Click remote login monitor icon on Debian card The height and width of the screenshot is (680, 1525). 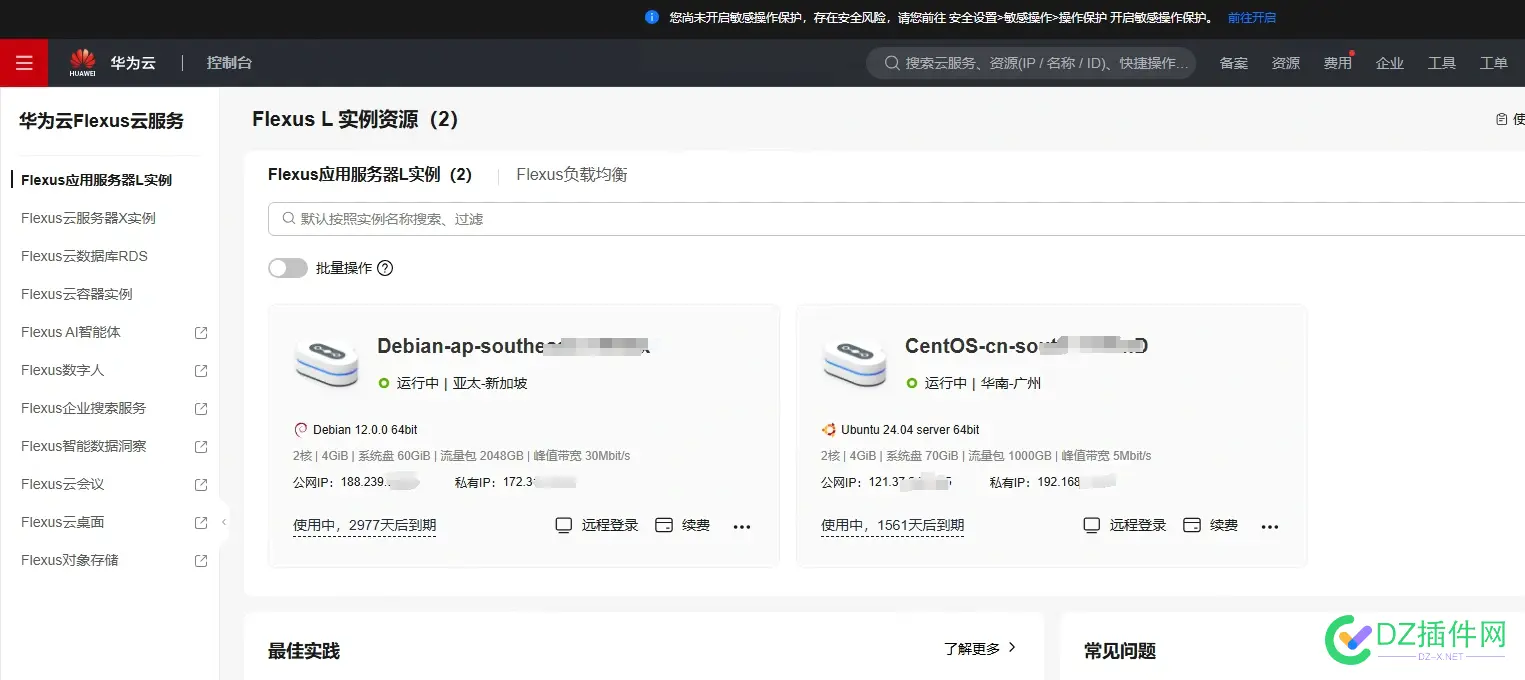coord(564,525)
